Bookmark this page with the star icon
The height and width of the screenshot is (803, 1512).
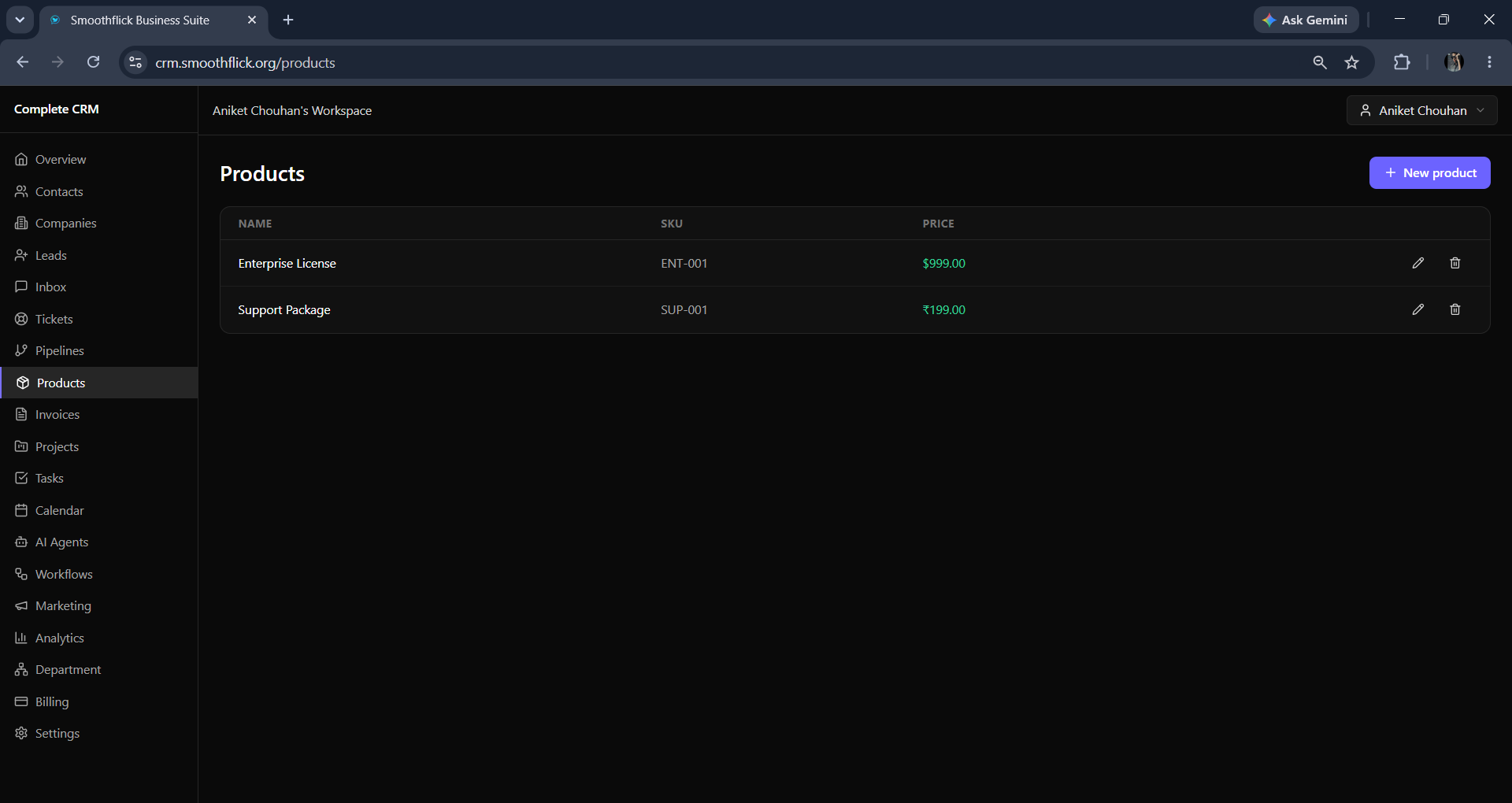pos(1352,62)
